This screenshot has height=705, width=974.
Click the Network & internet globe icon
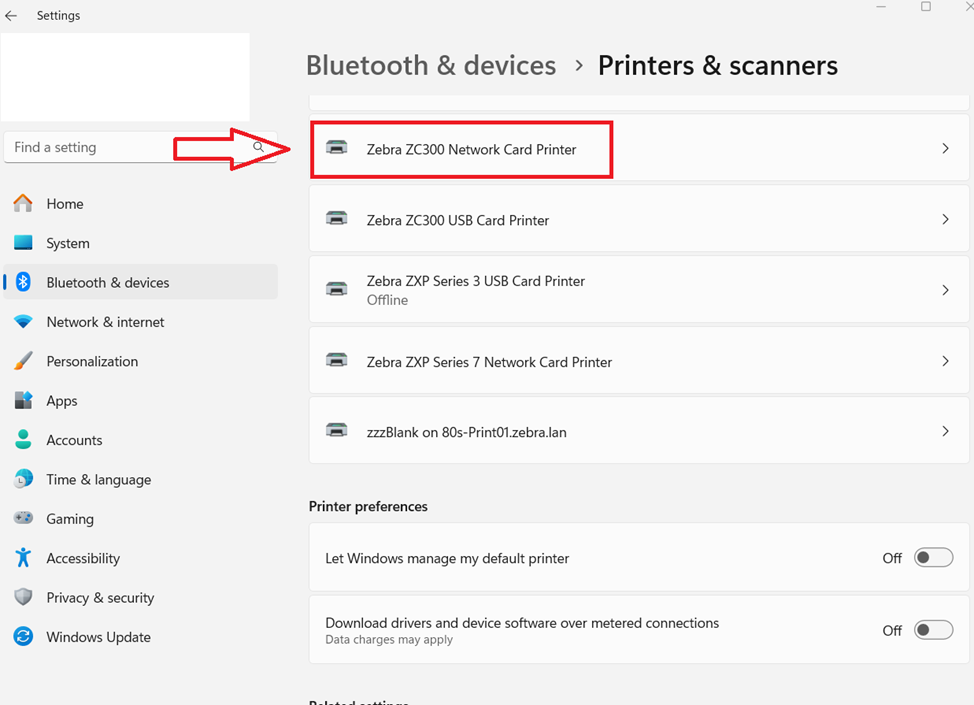pos(22,322)
